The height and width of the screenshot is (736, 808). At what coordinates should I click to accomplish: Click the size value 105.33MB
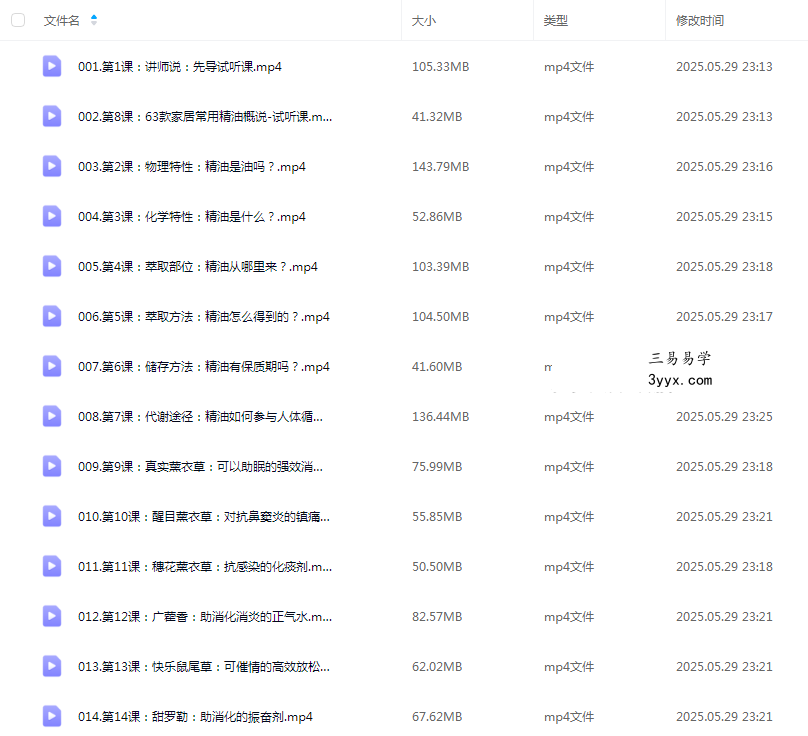(441, 67)
